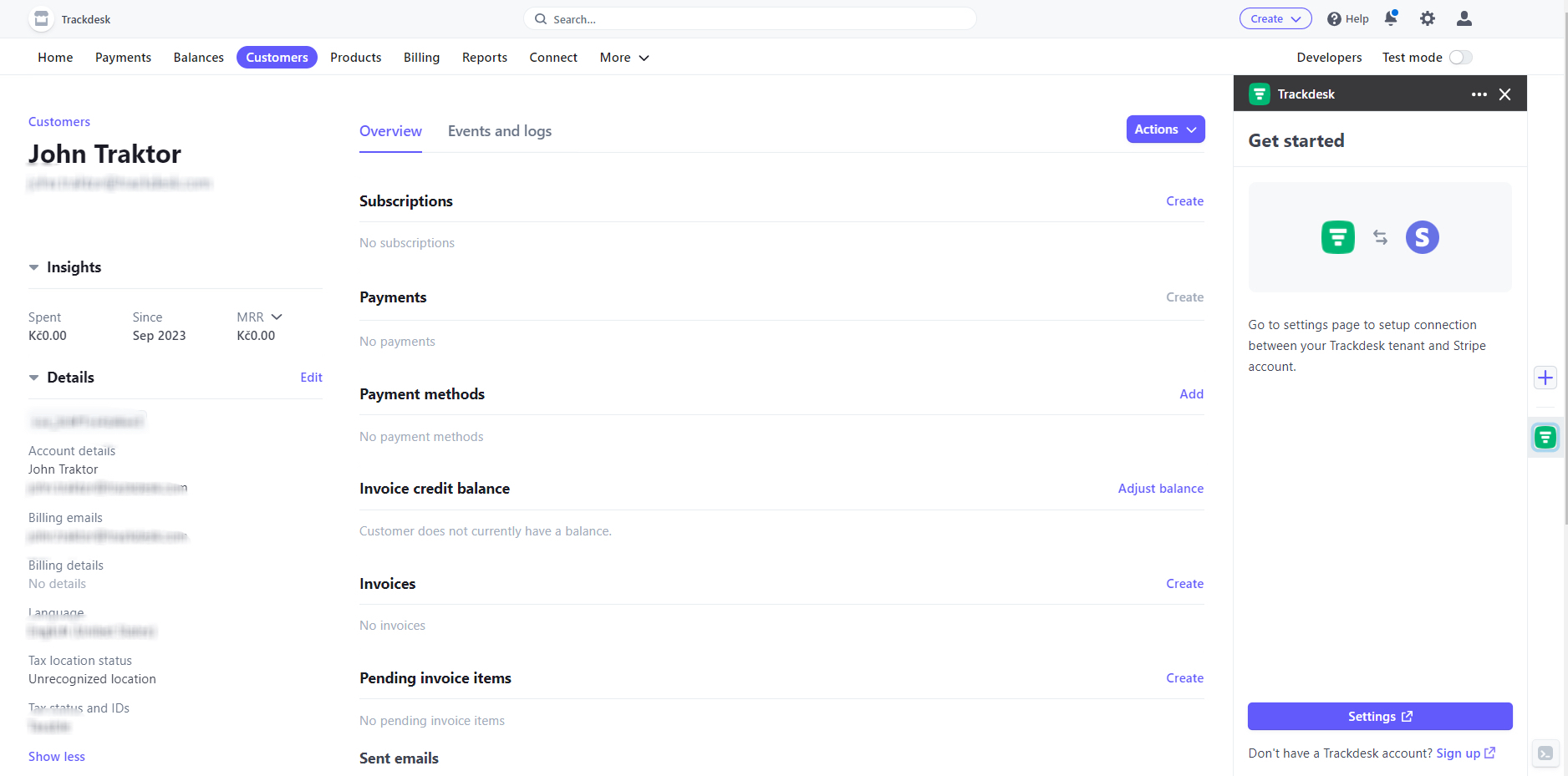1568x776 pixels.
Task: Click the Search field at the top
Action: coord(749,18)
